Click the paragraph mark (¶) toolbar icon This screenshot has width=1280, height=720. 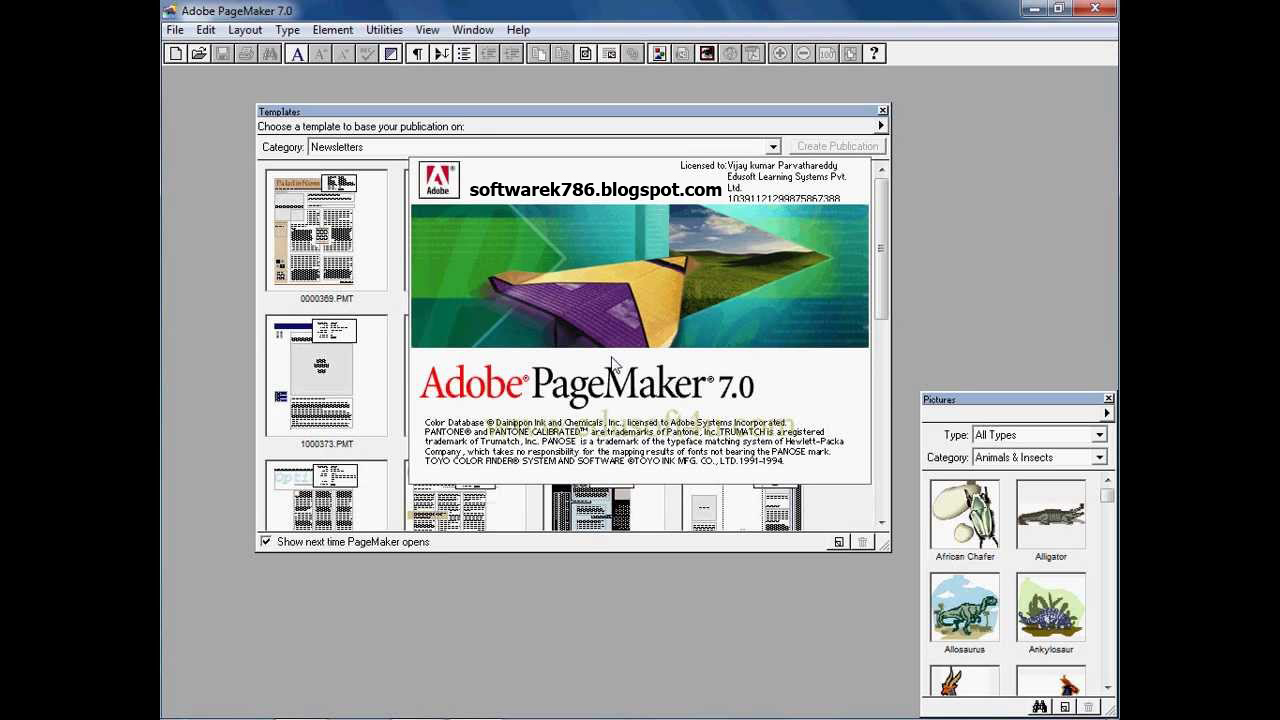(417, 54)
